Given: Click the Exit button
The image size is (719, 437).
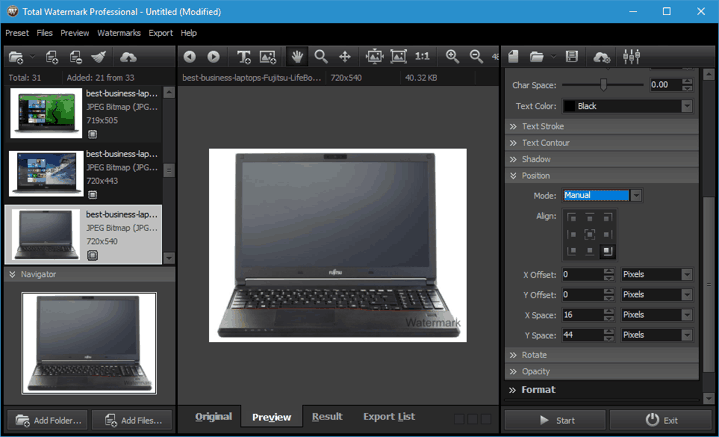Looking at the screenshot, I should 661,420.
